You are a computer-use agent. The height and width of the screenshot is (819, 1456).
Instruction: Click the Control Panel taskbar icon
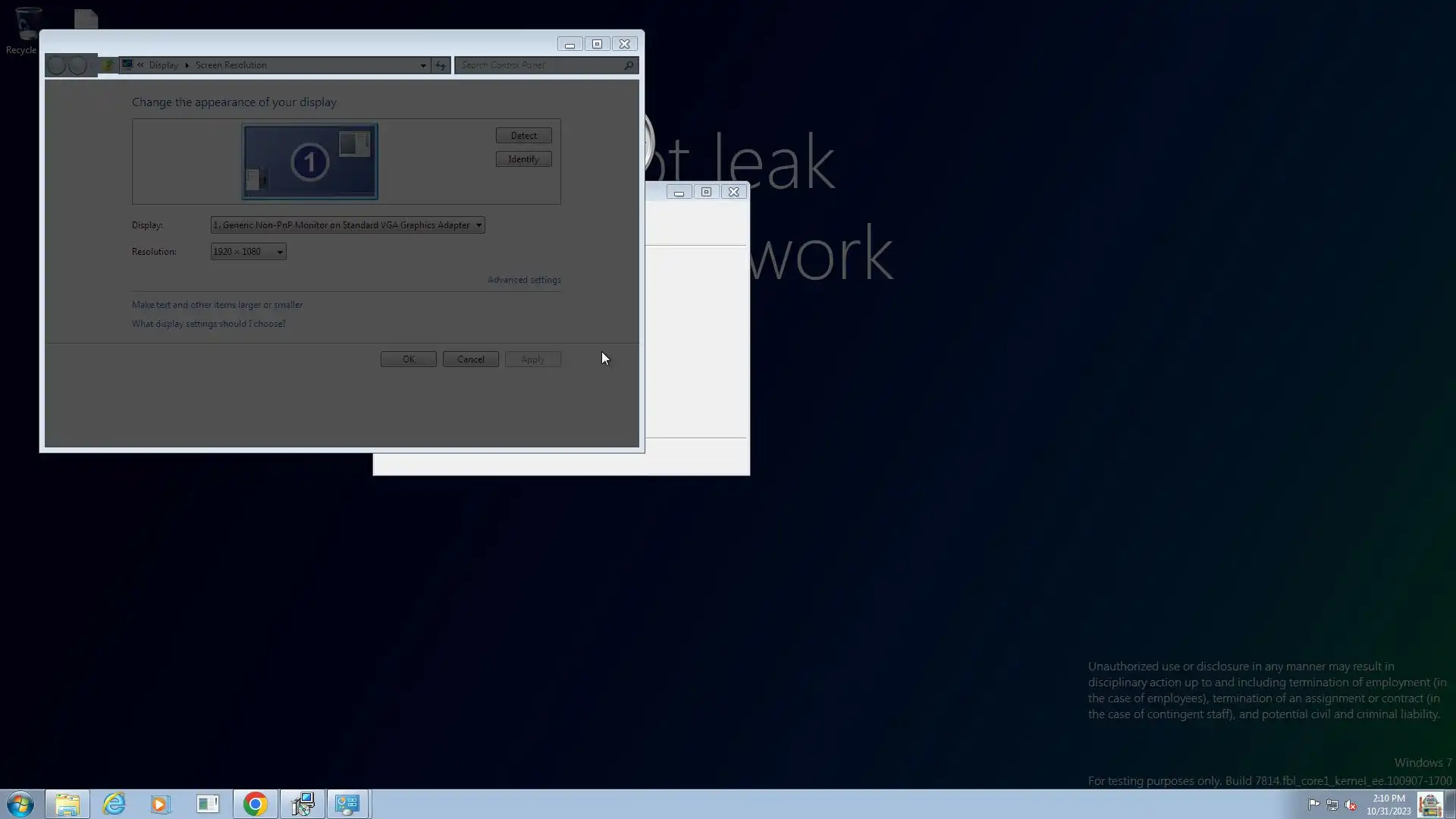point(348,804)
